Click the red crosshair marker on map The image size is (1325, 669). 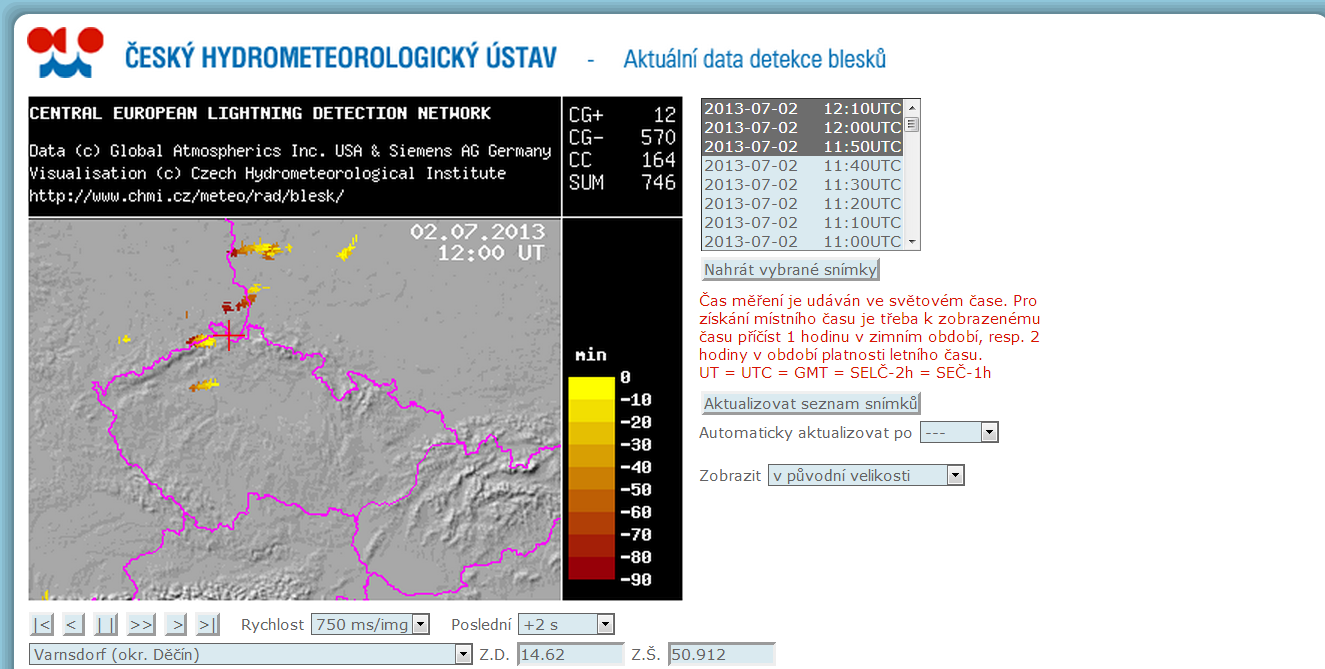click(228, 335)
